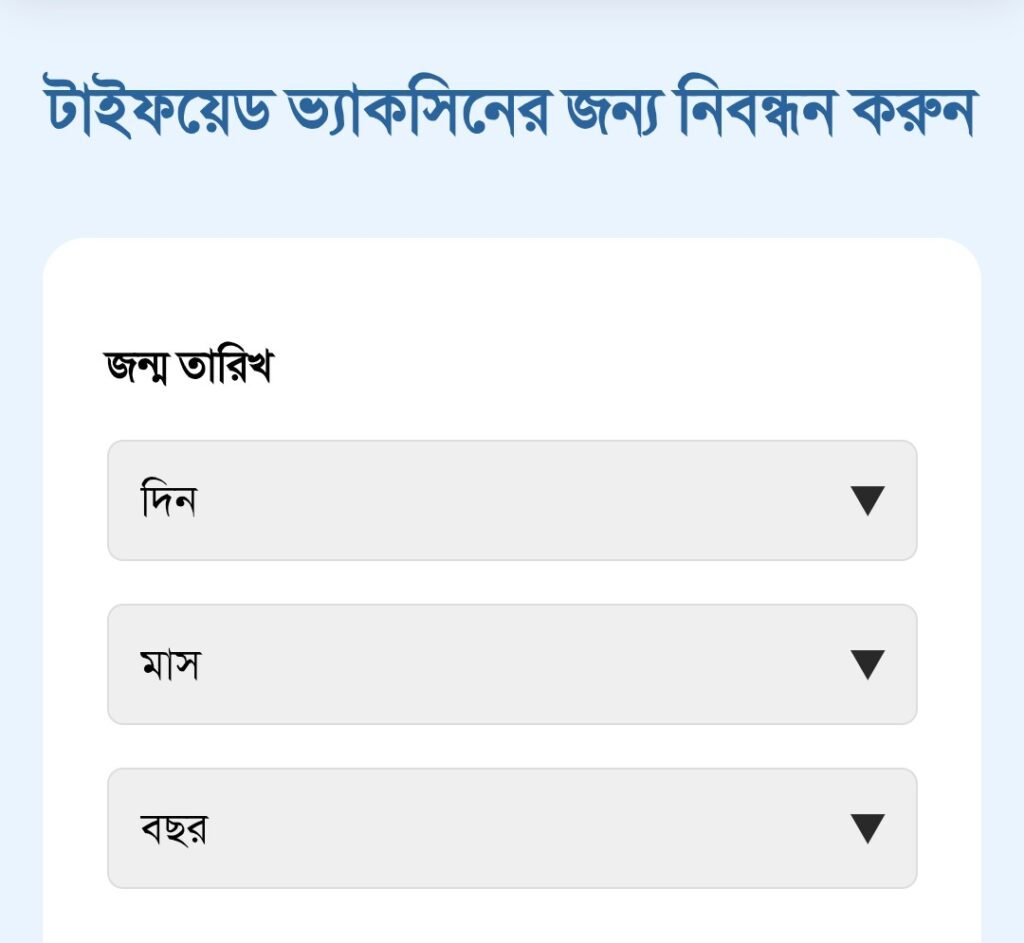Click the arrow icon in দিন field
This screenshot has width=1024, height=943.
click(x=867, y=500)
